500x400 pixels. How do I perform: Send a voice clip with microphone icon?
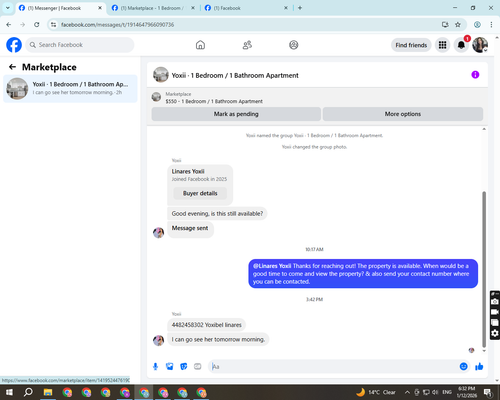click(155, 367)
